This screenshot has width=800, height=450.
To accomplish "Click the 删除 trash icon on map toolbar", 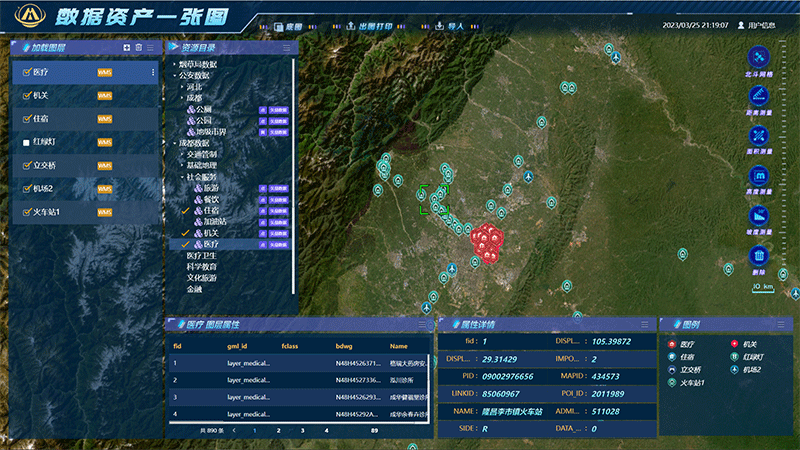I will tap(759, 256).
